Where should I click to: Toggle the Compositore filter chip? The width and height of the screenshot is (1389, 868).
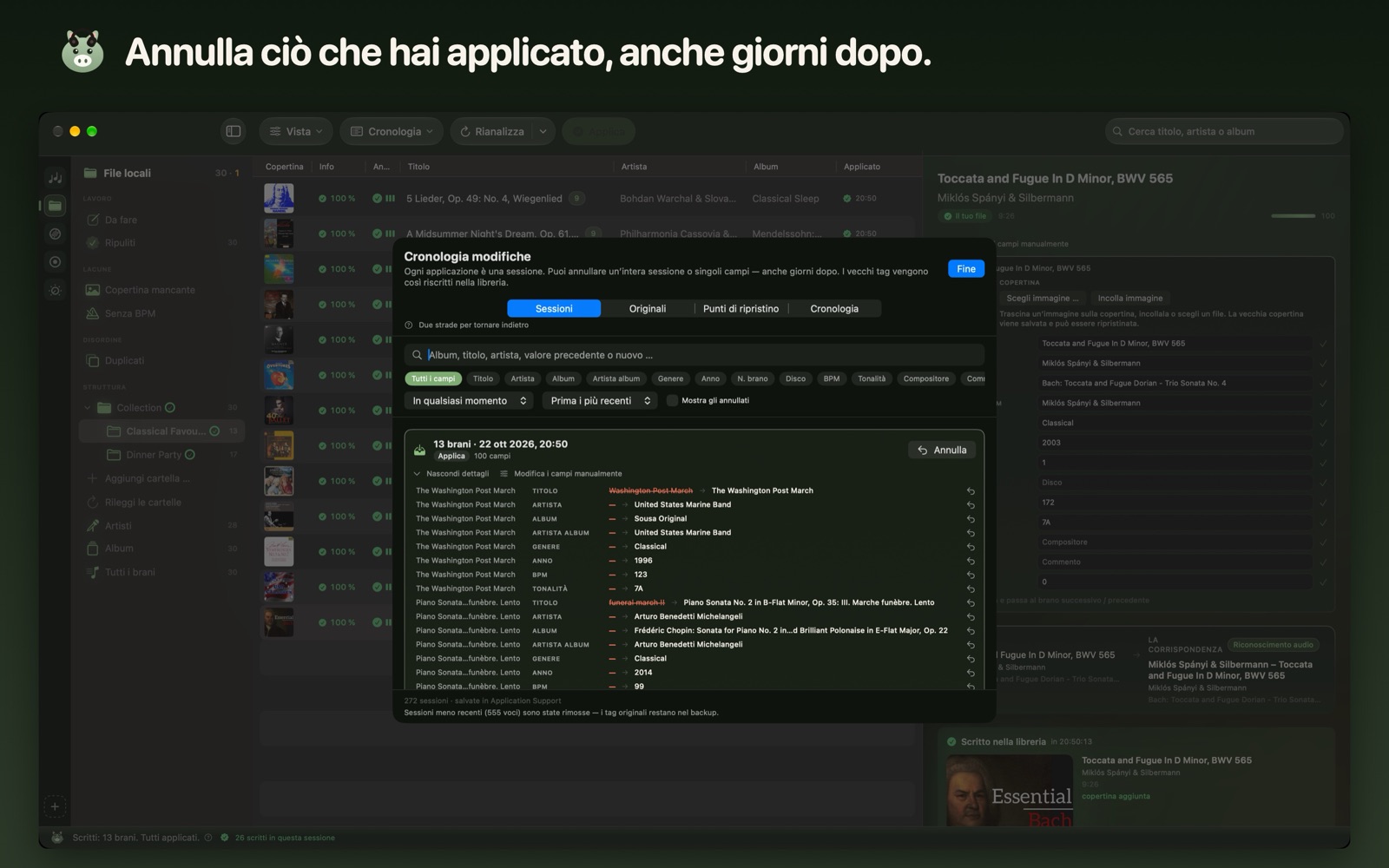[x=925, y=378]
